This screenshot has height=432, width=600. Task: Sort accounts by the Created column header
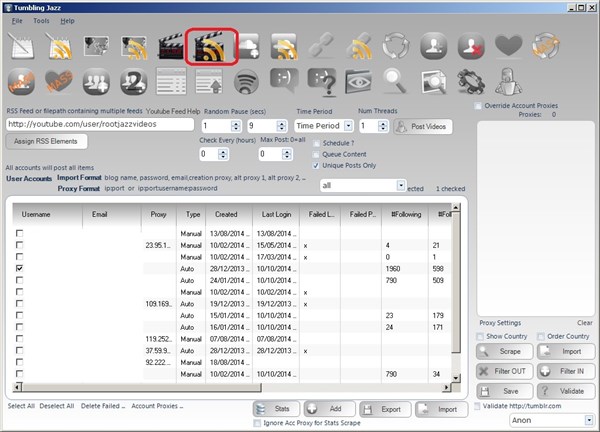pyautogui.click(x=229, y=215)
